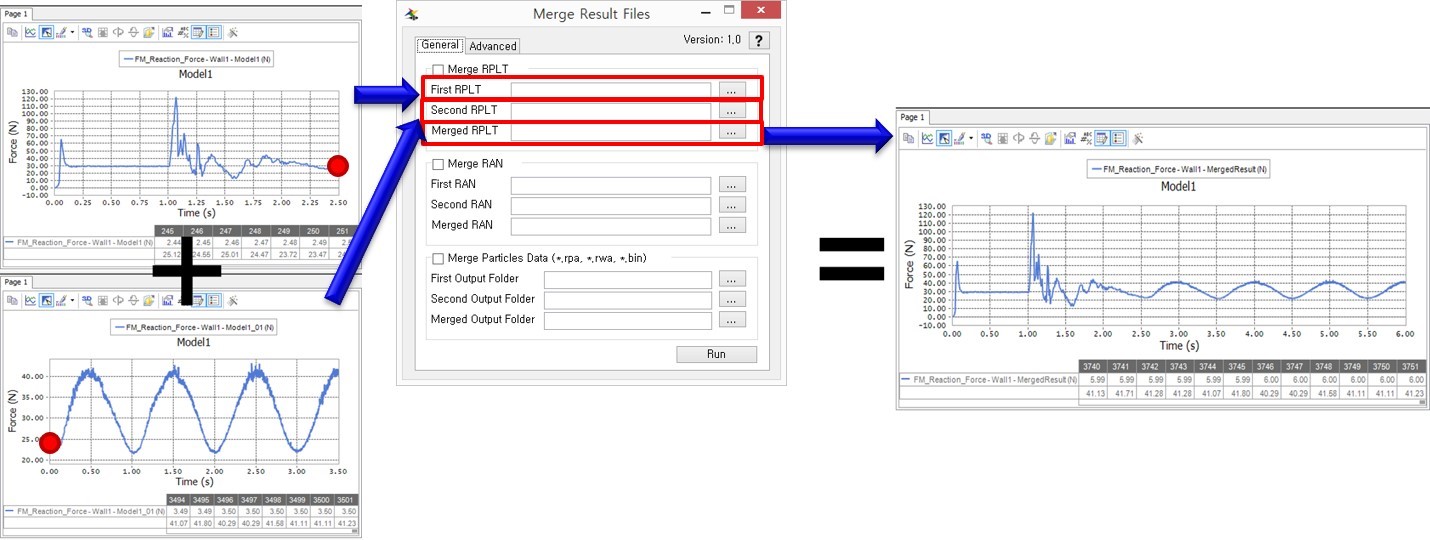Browse for the First RPLT file
The height and width of the screenshot is (540, 1430).
[x=731, y=90]
